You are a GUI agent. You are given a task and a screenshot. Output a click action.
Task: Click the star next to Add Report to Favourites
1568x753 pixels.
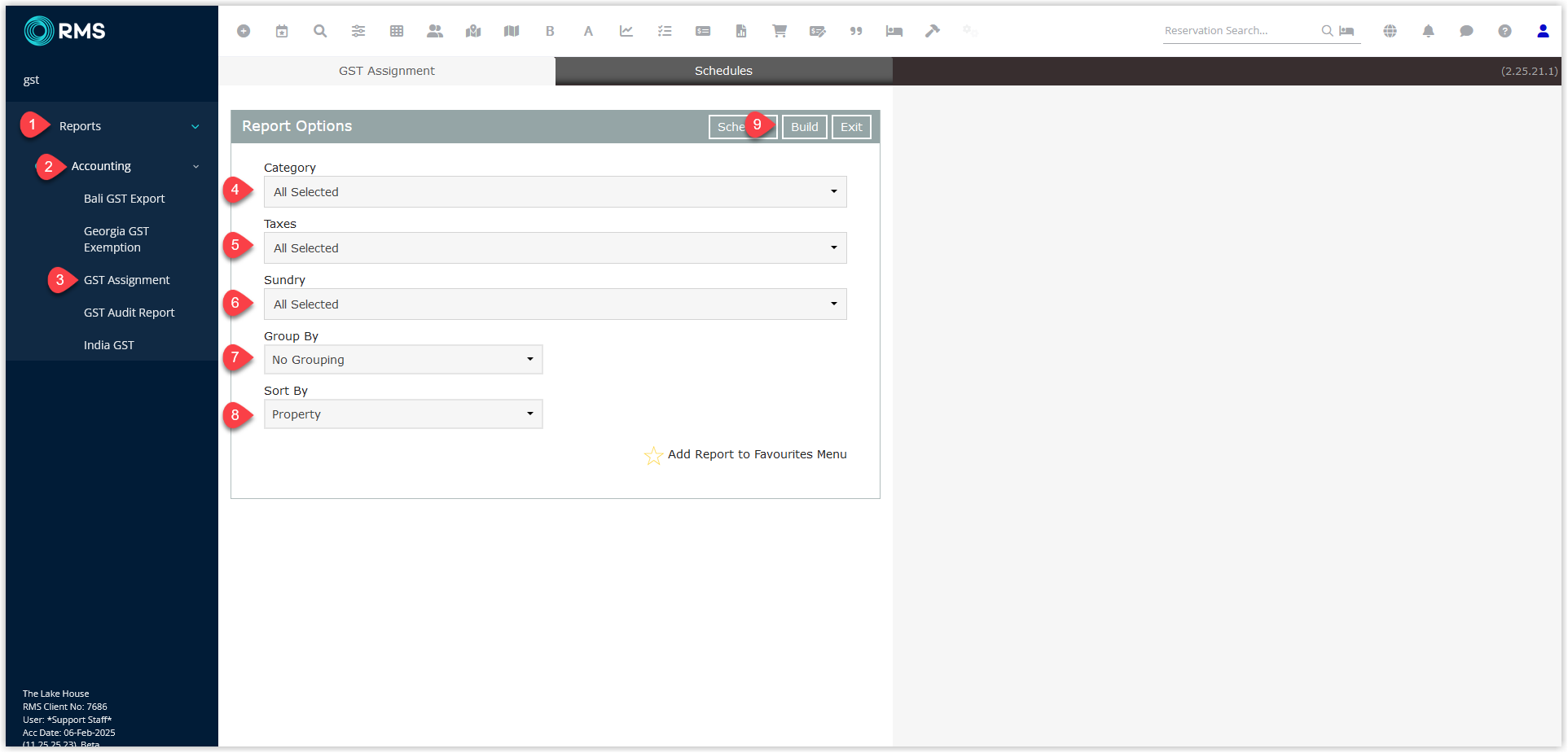tap(653, 455)
